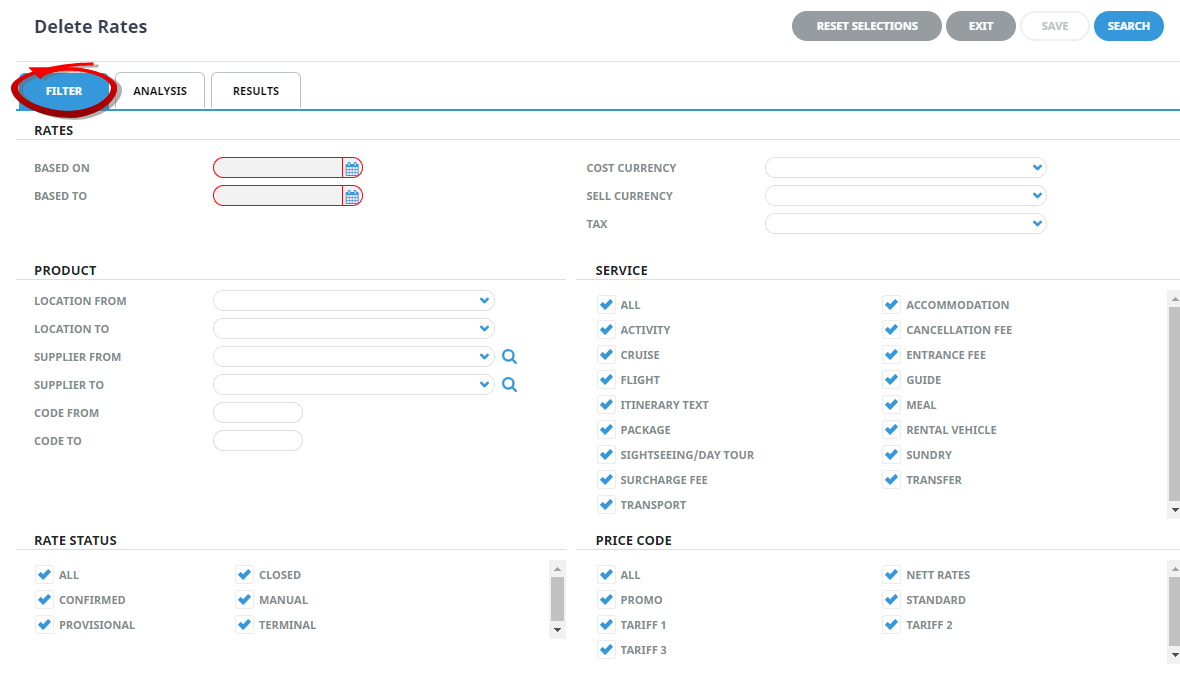Viewport: 1180px width, 673px height.
Task: Open the Analysis tab
Action: click(160, 90)
